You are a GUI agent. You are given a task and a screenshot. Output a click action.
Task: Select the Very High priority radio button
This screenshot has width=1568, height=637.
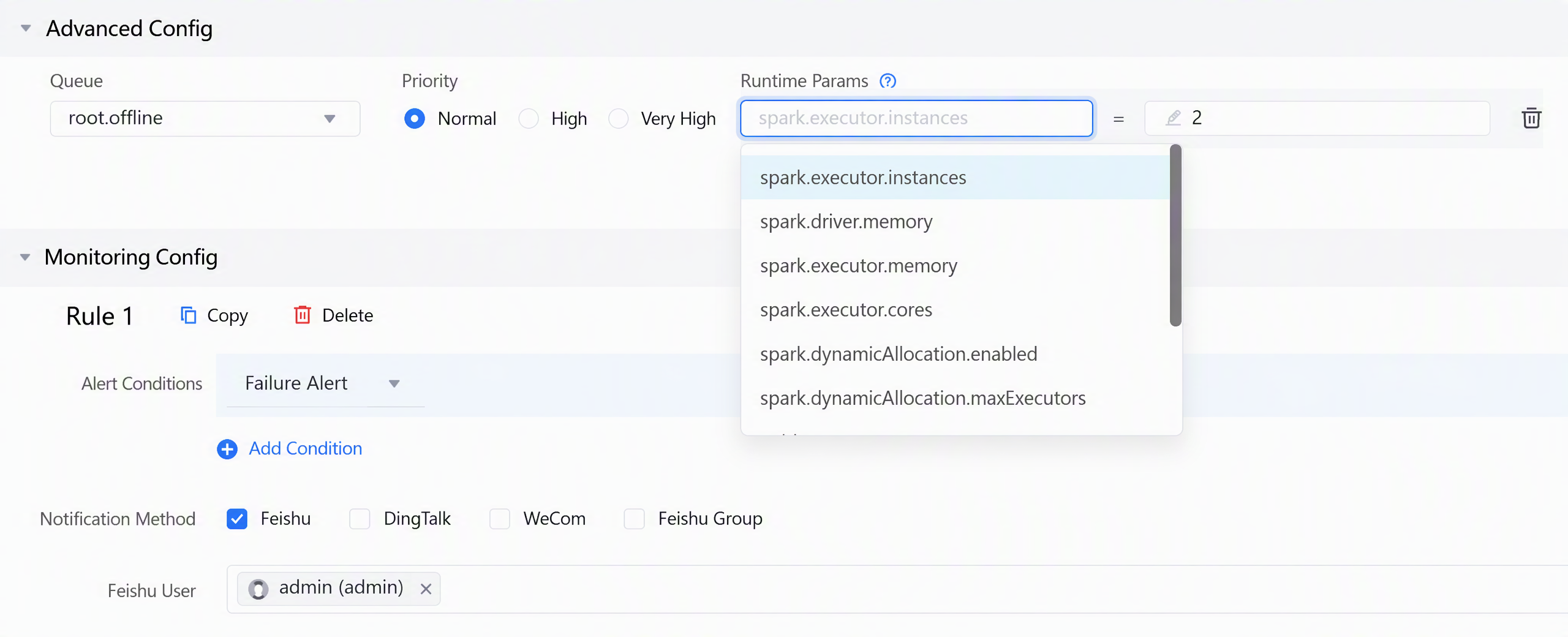point(619,118)
